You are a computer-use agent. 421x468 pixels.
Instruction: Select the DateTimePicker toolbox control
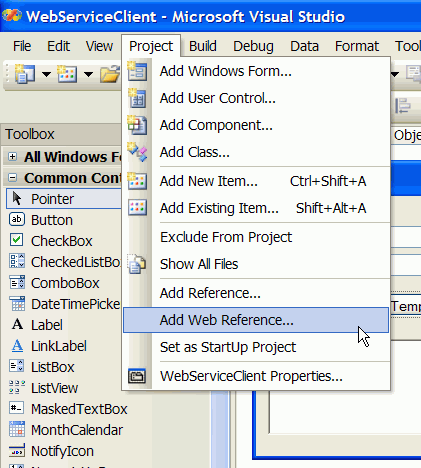64,304
